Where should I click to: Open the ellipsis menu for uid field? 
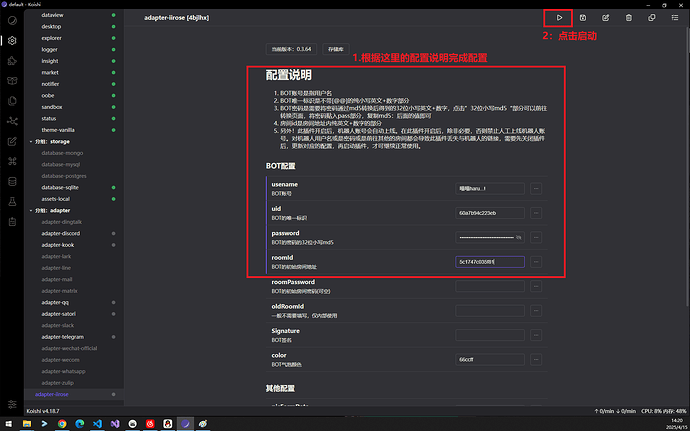(536, 213)
